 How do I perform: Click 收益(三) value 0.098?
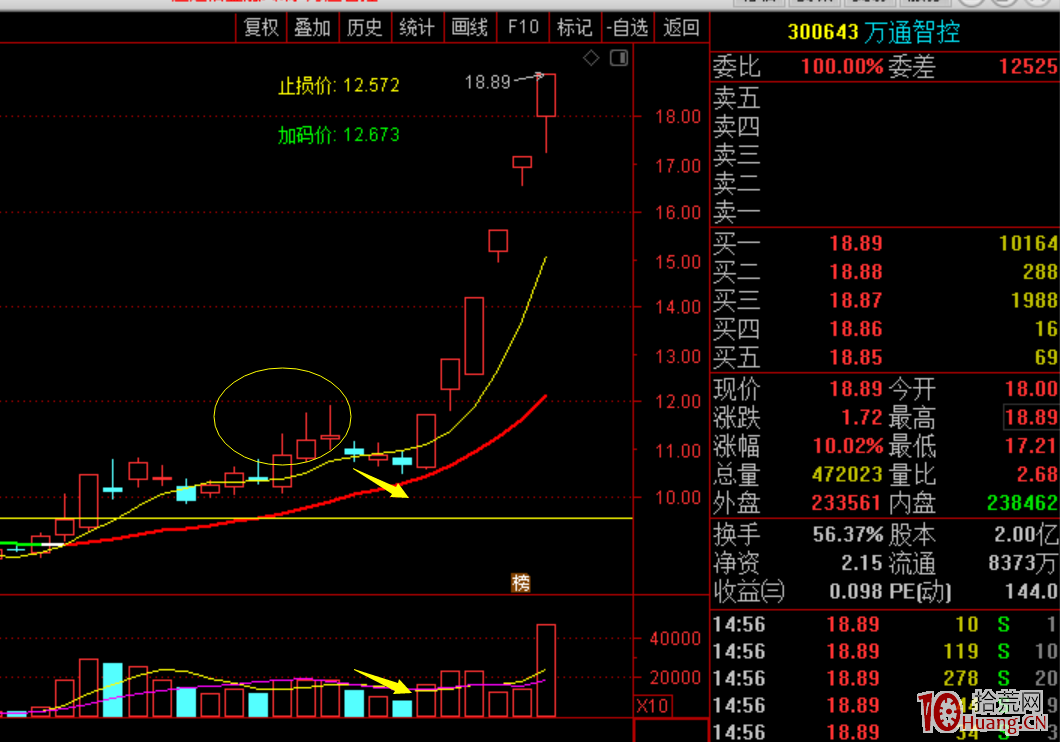[856, 591]
